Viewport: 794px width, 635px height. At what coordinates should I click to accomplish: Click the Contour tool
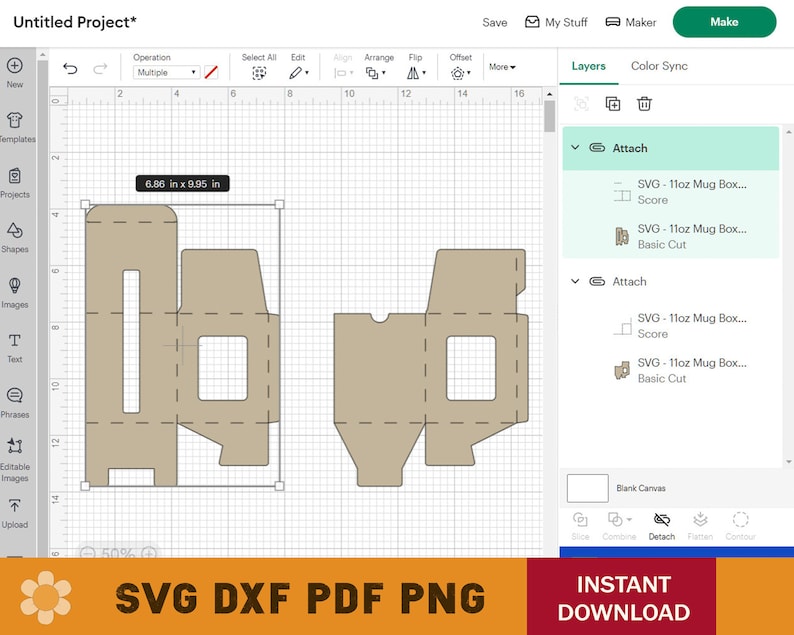click(x=740, y=526)
